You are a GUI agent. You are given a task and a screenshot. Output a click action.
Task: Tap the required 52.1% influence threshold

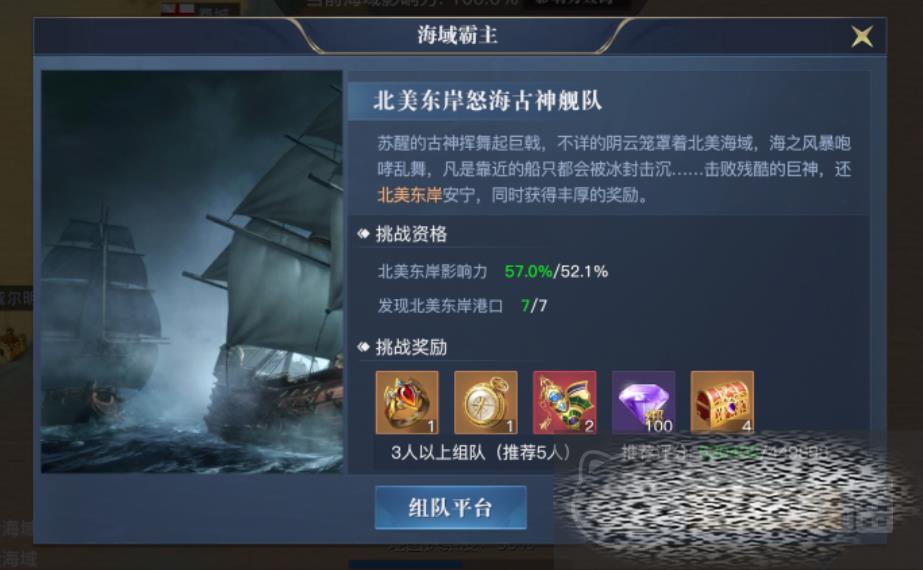click(583, 271)
